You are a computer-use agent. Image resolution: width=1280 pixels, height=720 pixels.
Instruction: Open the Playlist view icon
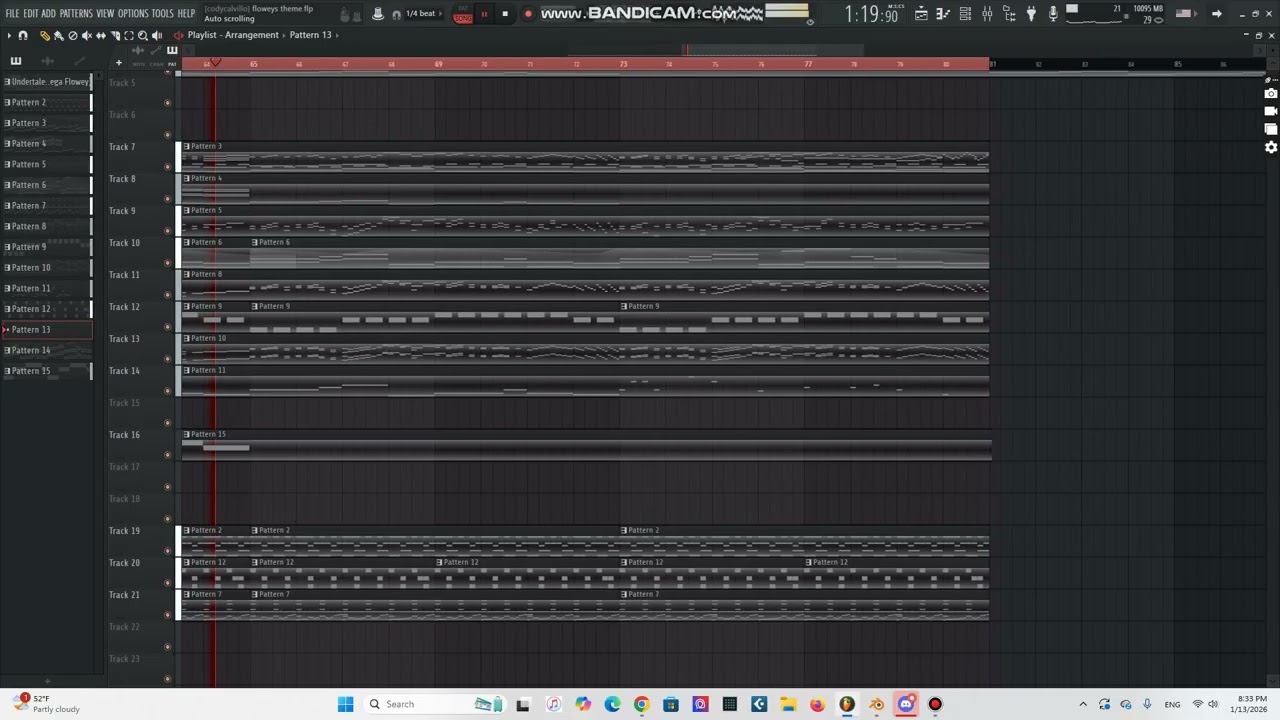[x=921, y=14]
